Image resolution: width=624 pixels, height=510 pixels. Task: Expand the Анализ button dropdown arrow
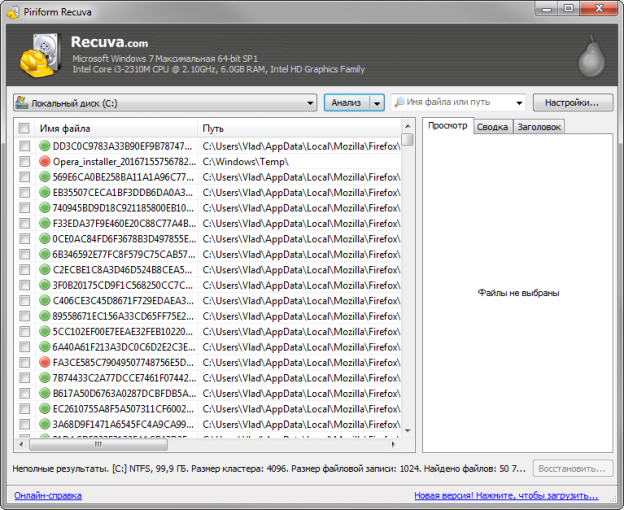pos(376,103)
